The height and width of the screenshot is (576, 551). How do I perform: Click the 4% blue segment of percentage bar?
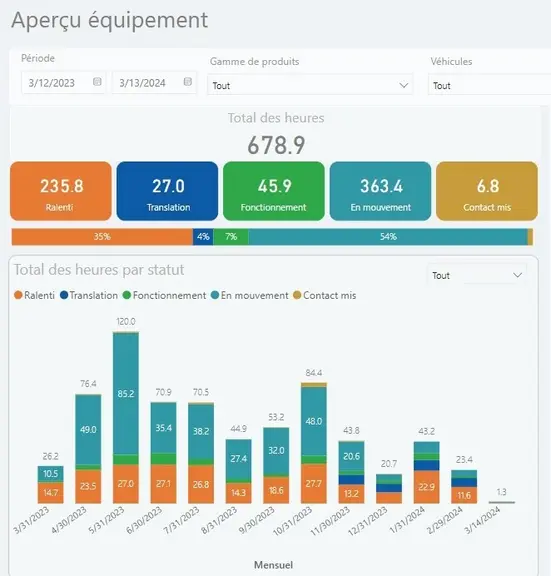click(x=203, y=237)
